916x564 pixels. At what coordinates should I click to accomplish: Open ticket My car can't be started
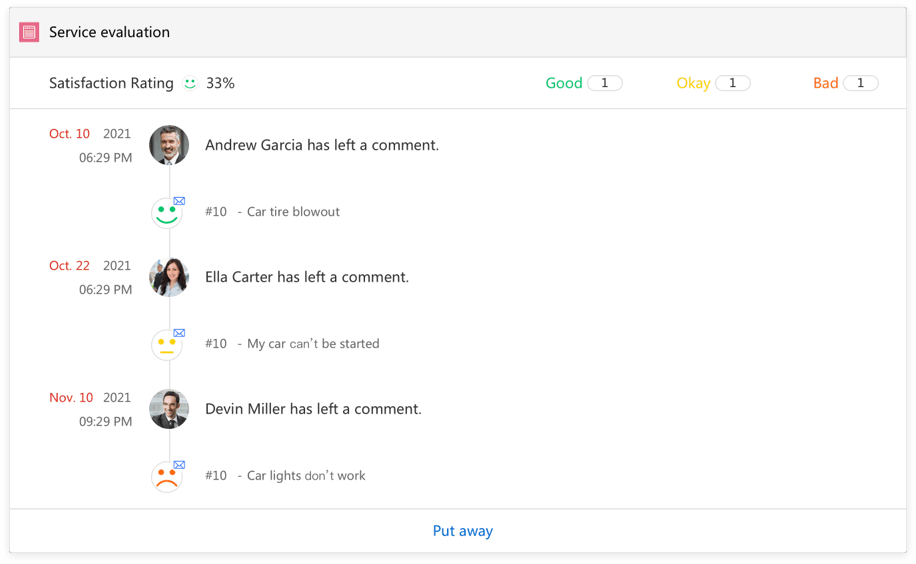click(312, 344)
